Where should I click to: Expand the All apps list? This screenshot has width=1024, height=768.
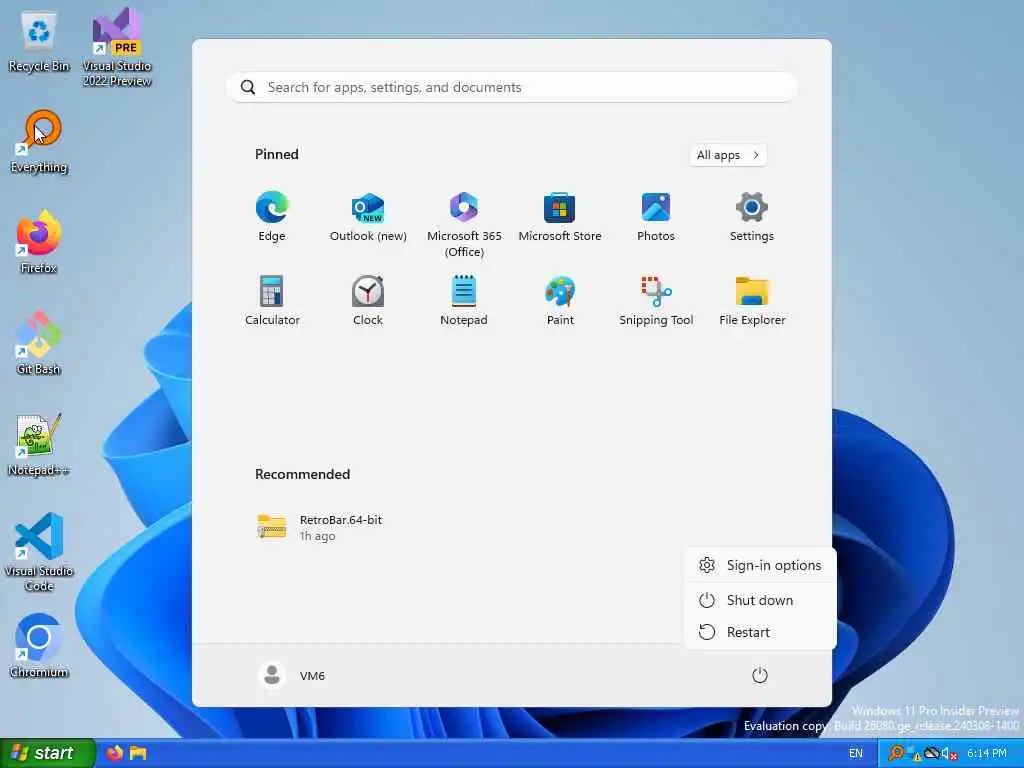tap(728, 155)
